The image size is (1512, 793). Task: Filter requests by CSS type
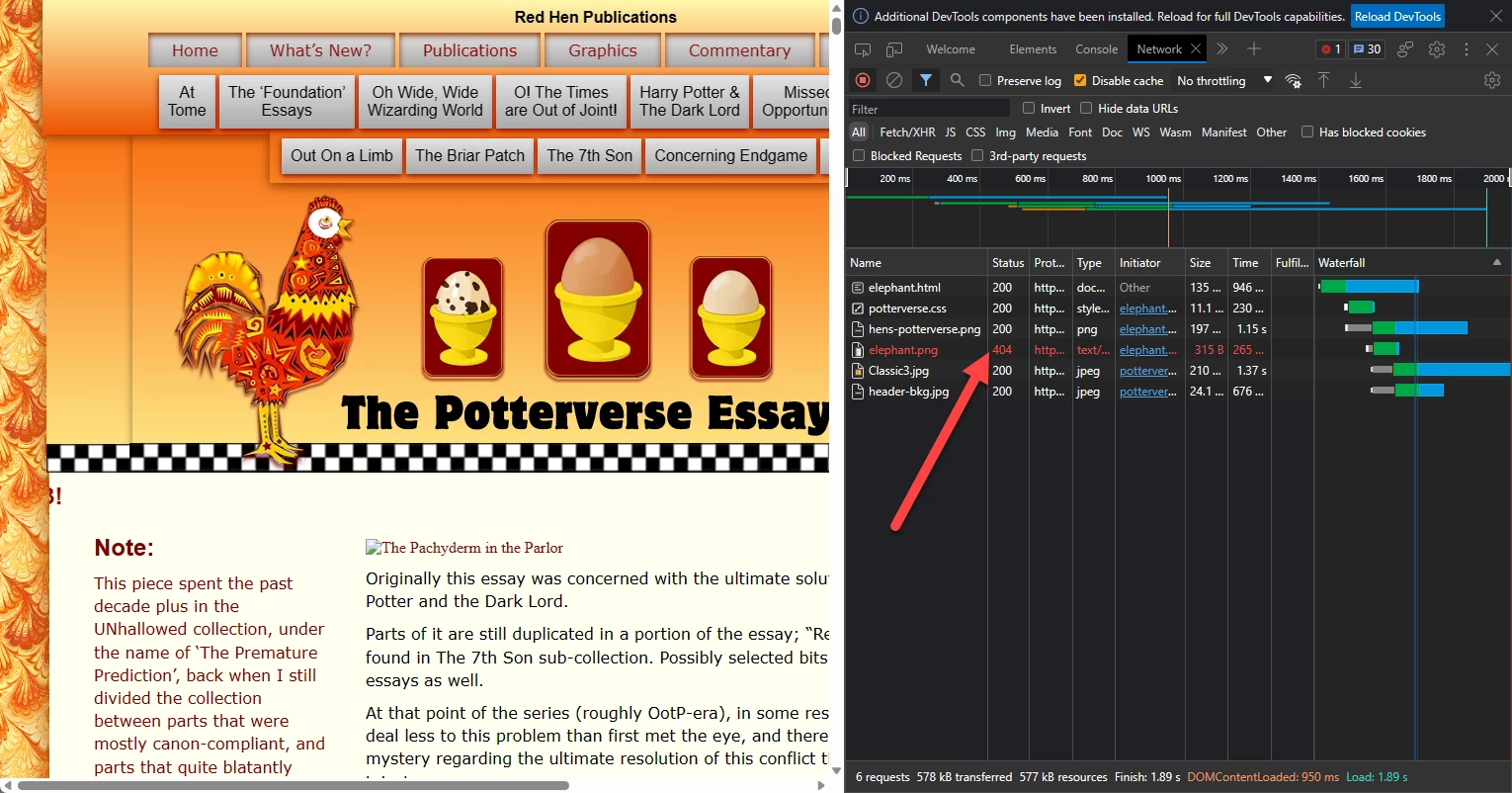point(975,132)
